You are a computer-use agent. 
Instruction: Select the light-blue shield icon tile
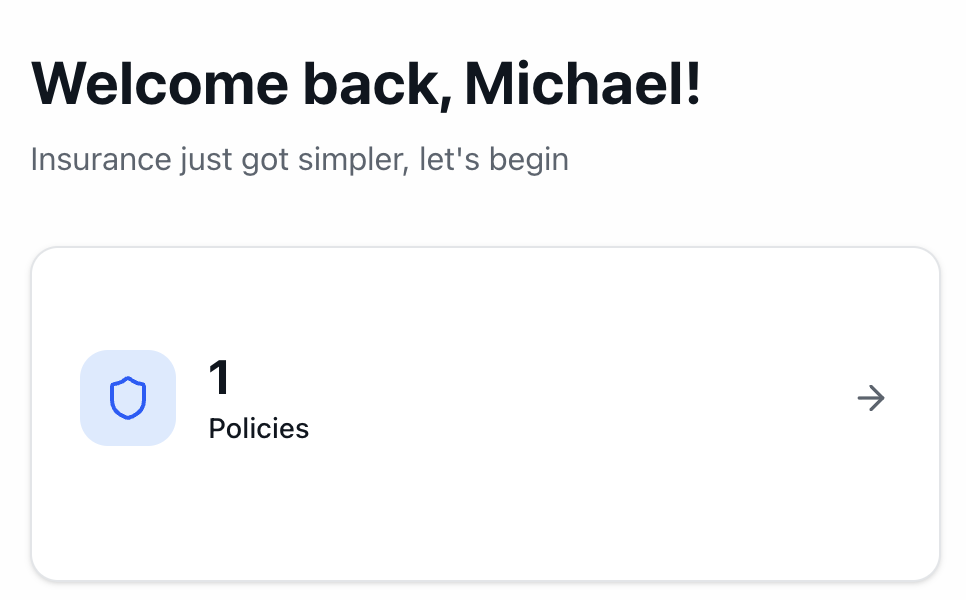(x=128, y=398)
